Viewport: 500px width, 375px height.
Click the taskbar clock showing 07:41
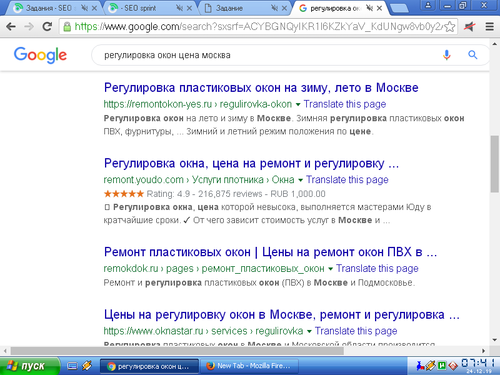click(478, 363)
